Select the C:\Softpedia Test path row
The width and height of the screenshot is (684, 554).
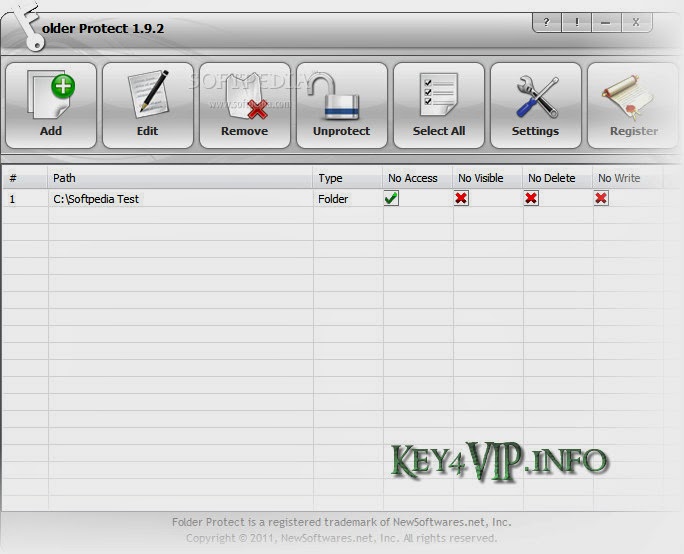[180, 199]
